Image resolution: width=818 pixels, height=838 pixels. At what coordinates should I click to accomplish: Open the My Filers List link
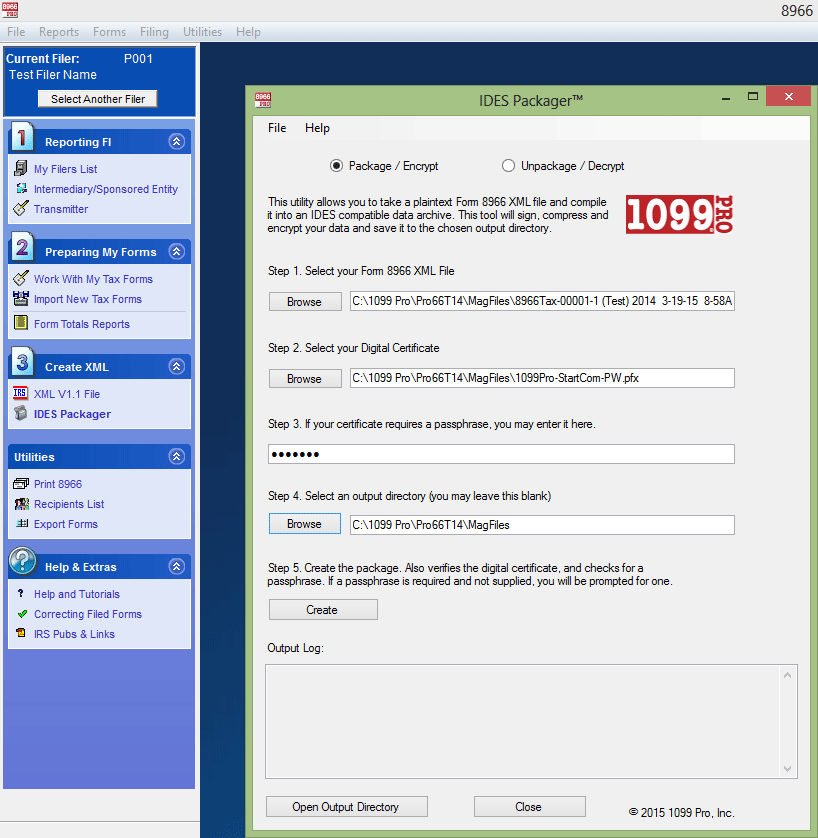(65, 169)
